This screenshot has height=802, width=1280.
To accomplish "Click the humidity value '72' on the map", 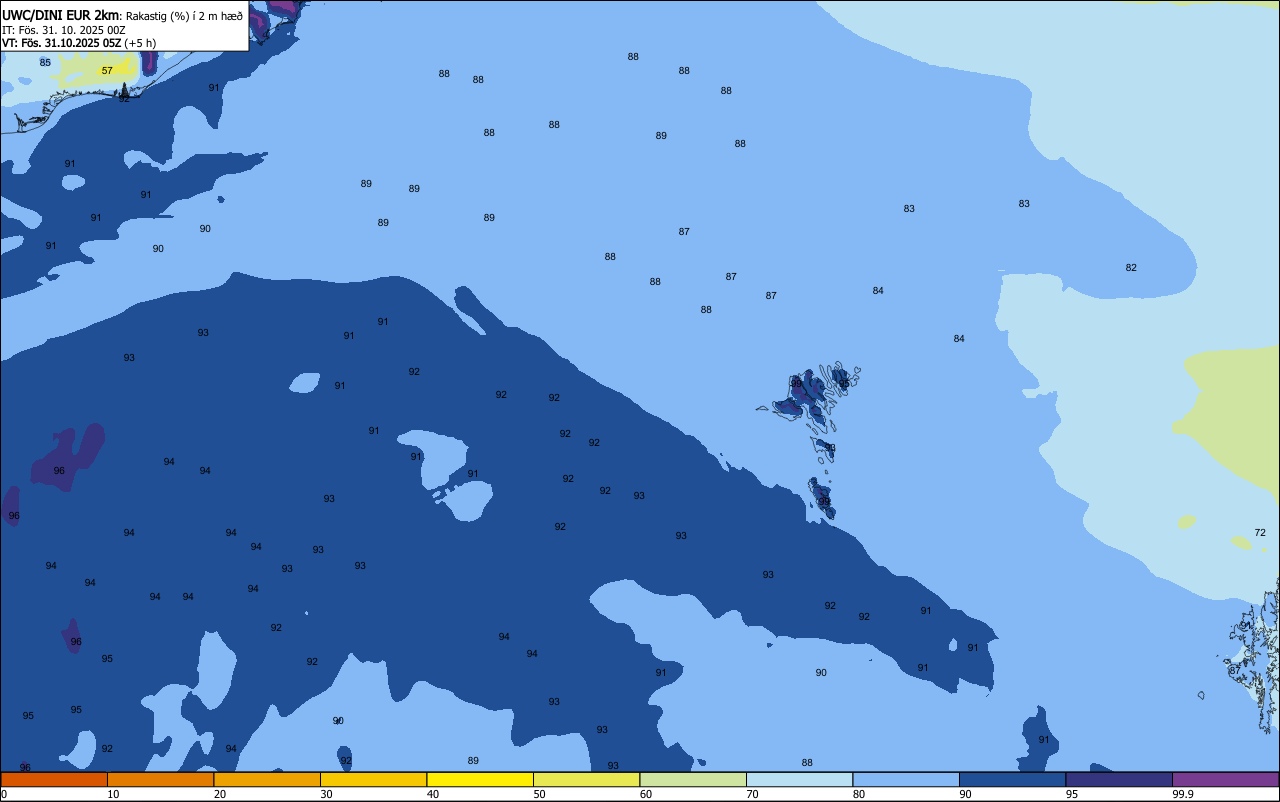I will [x=1260, y=533].
